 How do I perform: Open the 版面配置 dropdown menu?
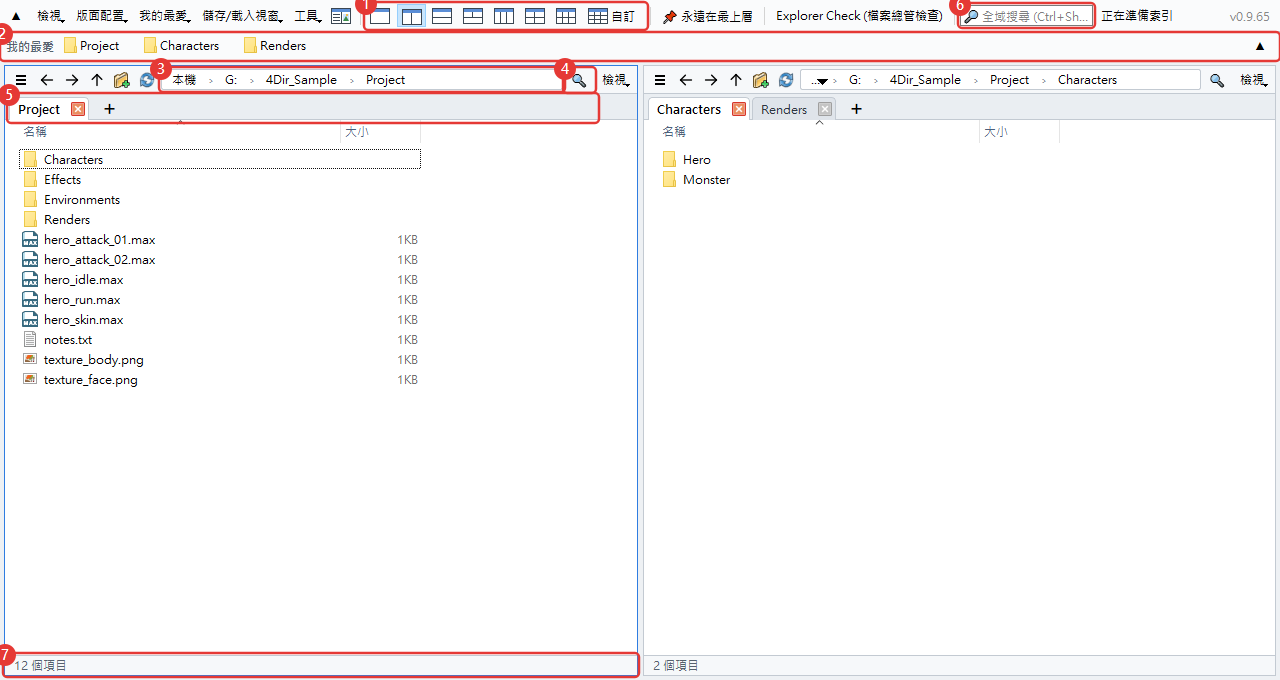tap(101, 16)
